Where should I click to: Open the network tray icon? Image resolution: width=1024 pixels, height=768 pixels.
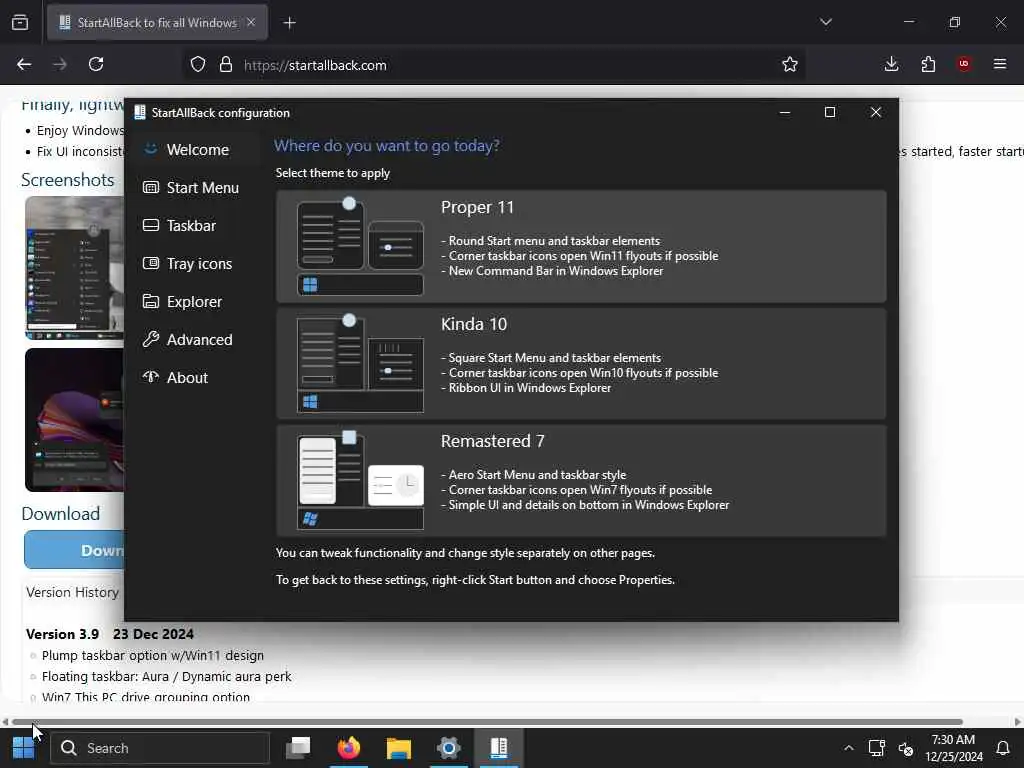coord(876,748)
